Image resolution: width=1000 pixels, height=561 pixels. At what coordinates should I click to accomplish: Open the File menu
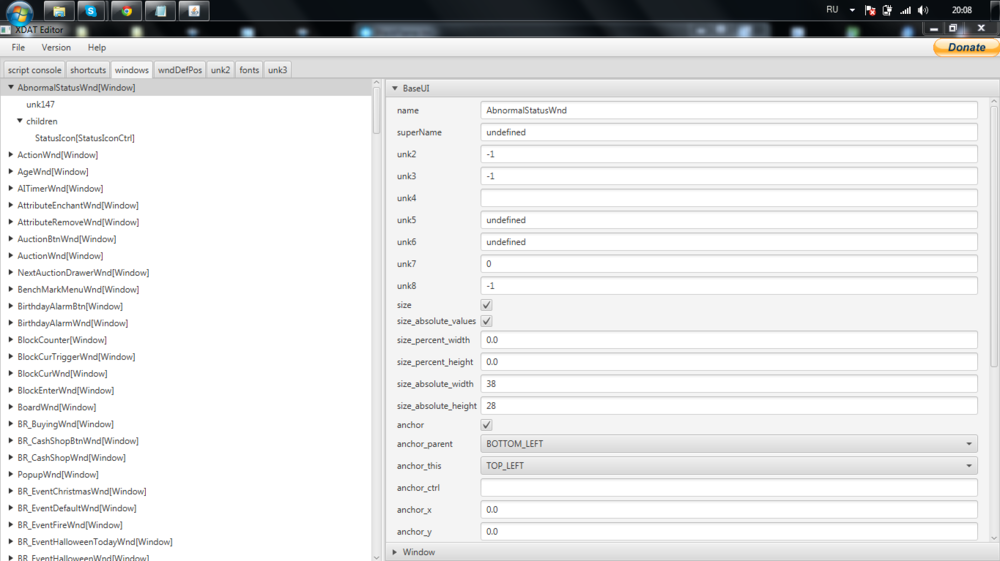point(18,48)
